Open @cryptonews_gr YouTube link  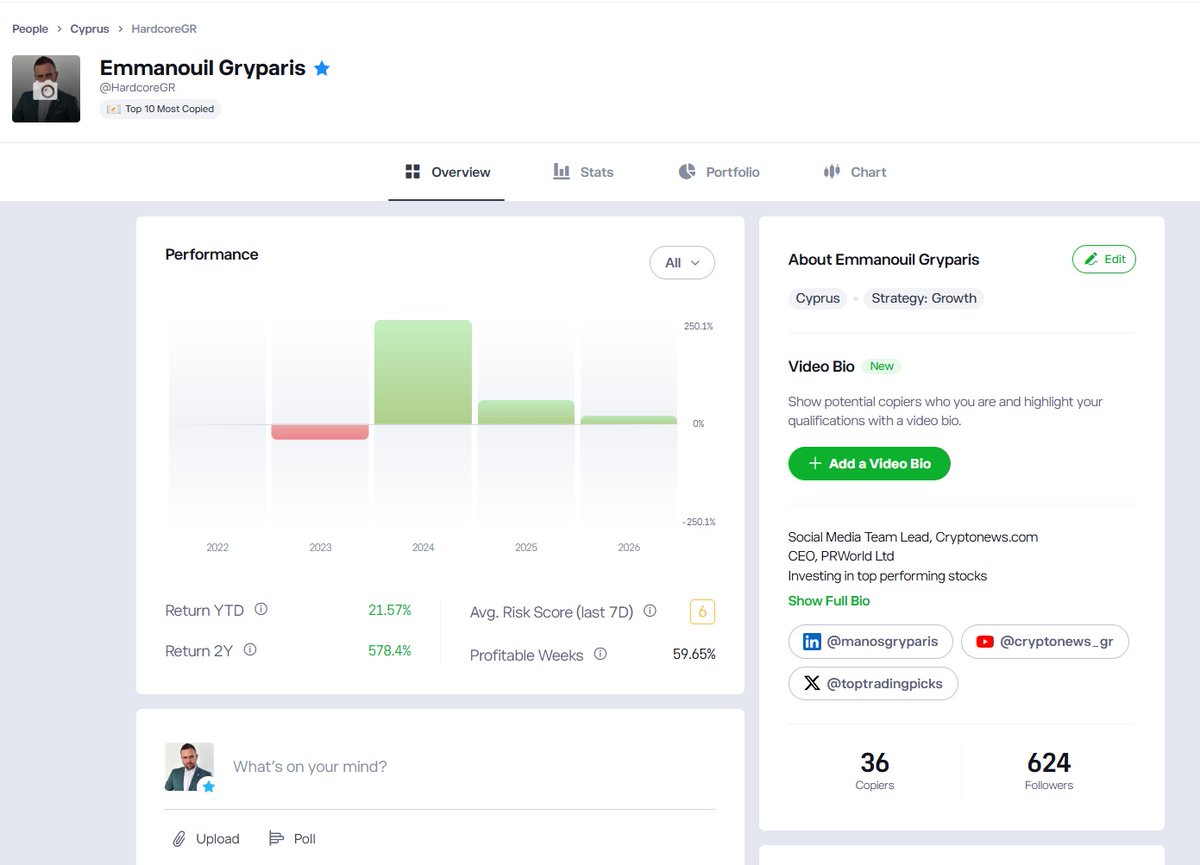pos(1045,642)
